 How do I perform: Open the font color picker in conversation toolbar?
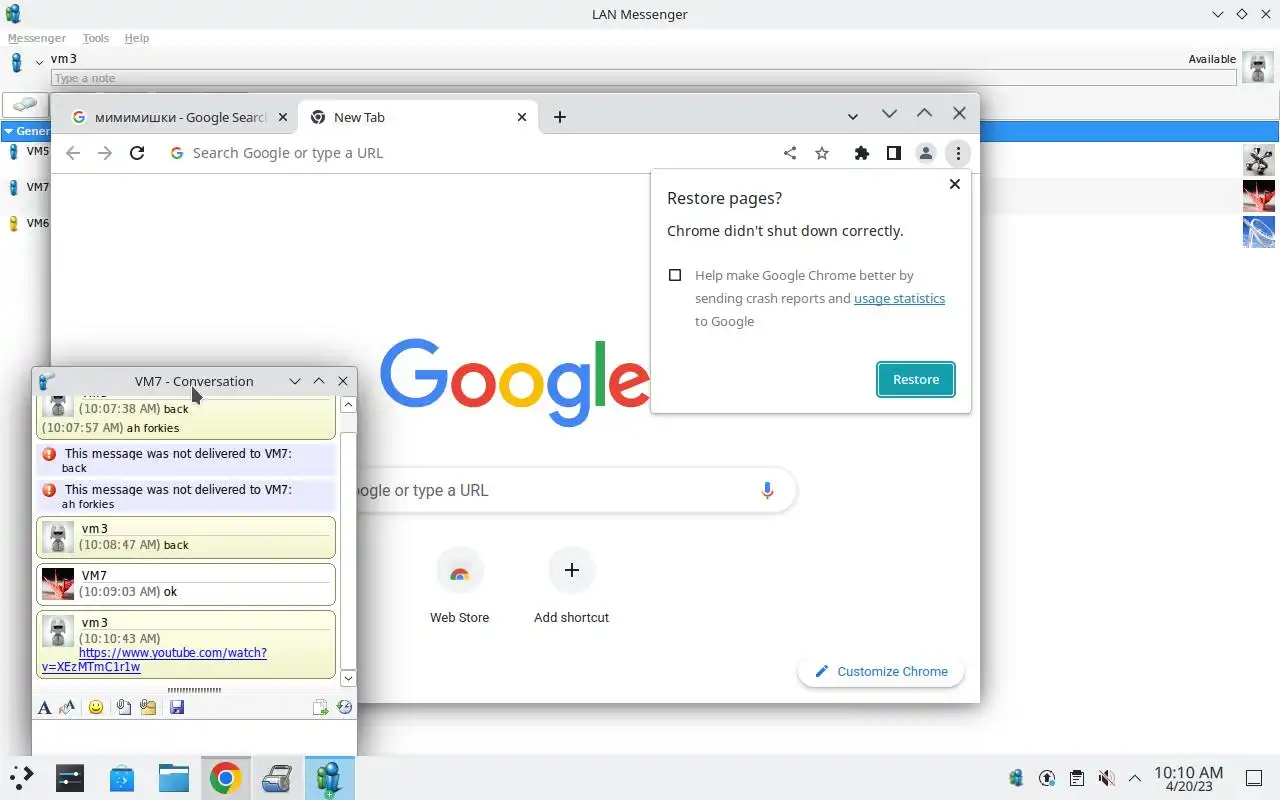click(x=67, y=708)
